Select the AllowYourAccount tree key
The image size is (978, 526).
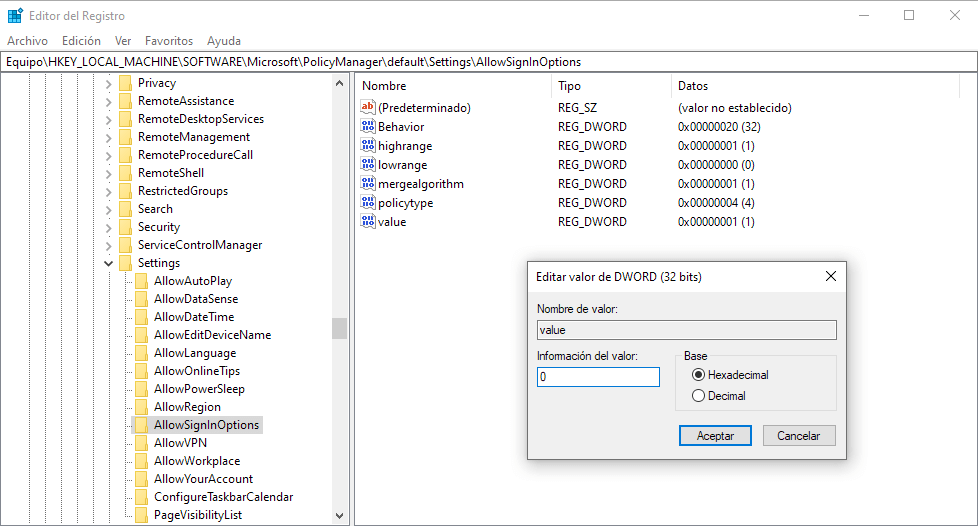click(x=203, y=479)
